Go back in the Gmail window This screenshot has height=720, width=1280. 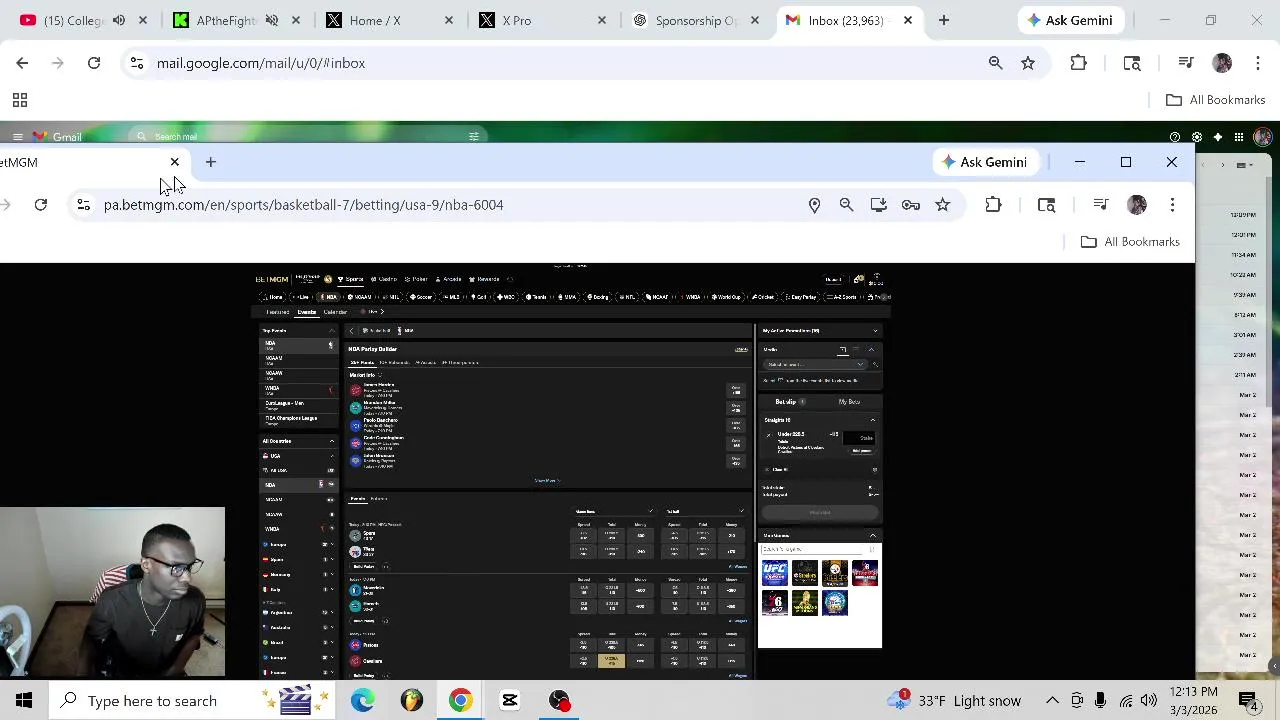[x=22, y=63]
